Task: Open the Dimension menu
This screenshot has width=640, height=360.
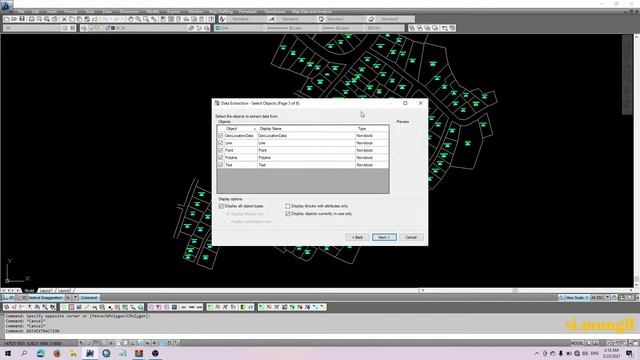Action: coord(129,12)
